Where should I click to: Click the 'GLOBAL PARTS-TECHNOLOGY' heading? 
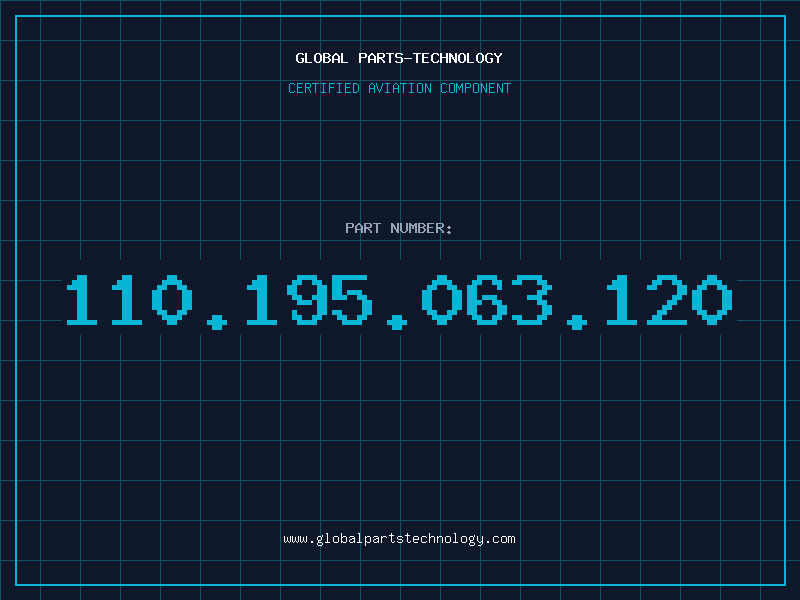coord(399,58)
